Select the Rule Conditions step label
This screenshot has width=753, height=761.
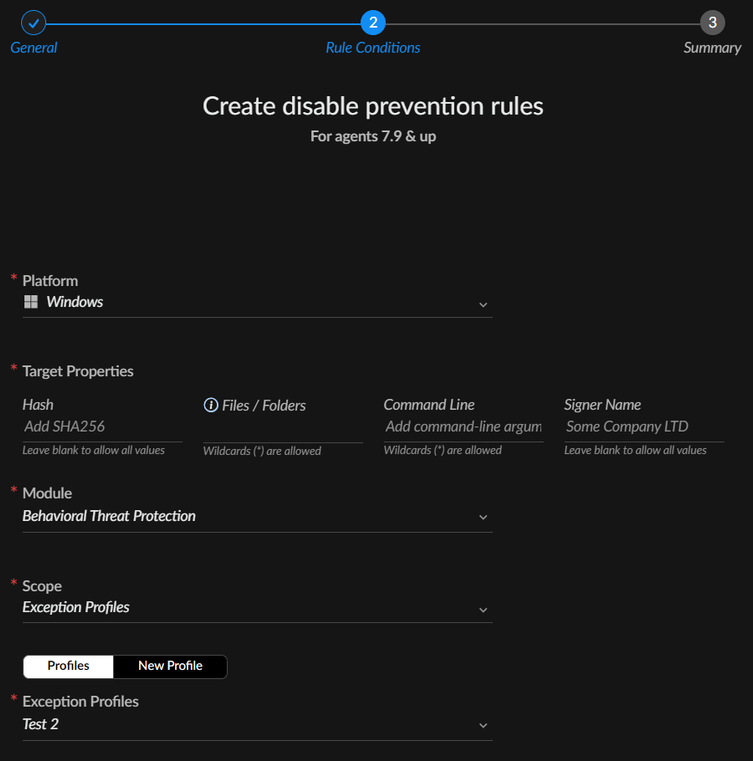coord(373,48)
